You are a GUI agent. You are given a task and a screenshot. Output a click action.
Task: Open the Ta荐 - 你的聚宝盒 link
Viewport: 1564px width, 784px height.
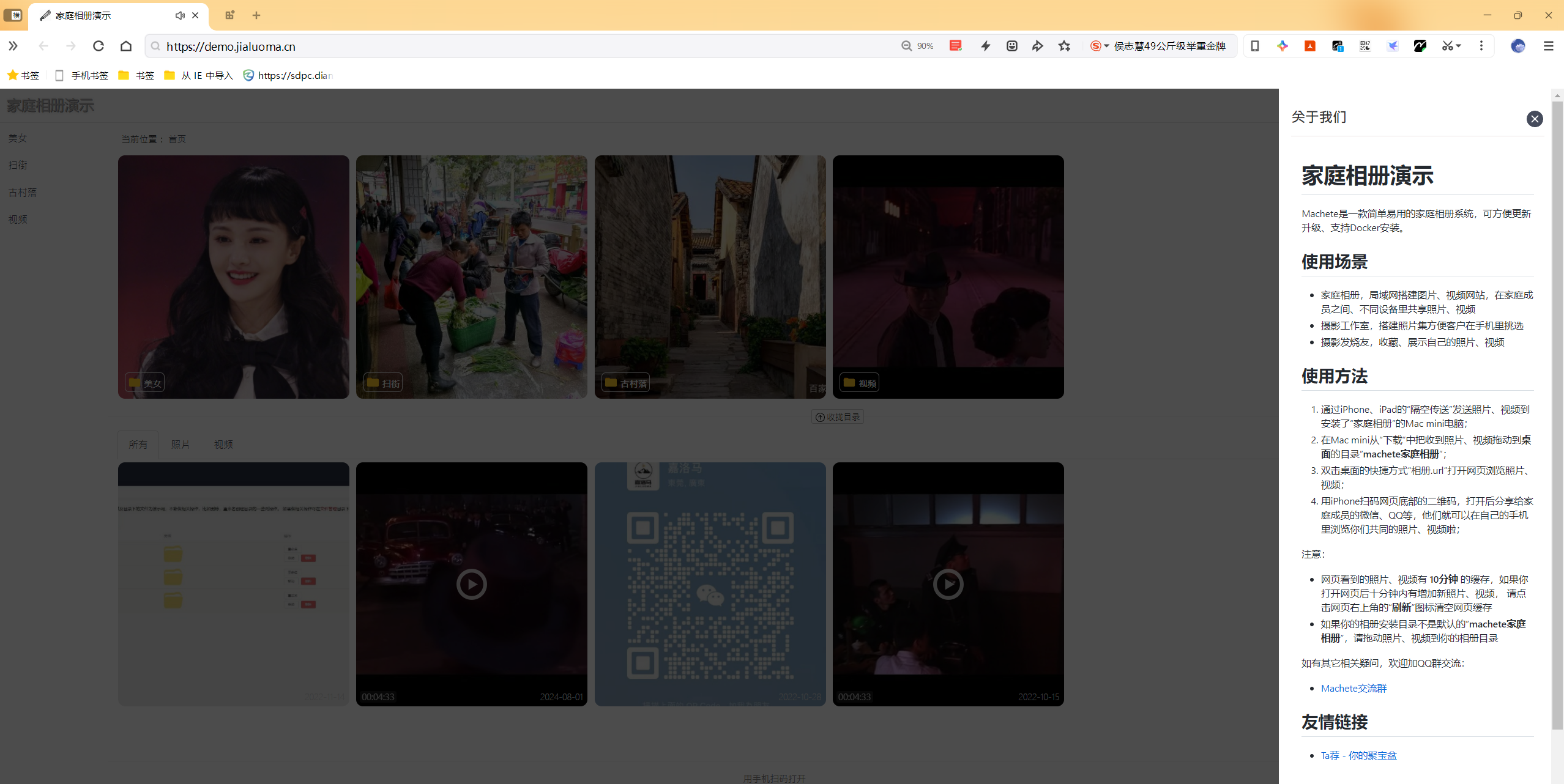pos(1358,755)
